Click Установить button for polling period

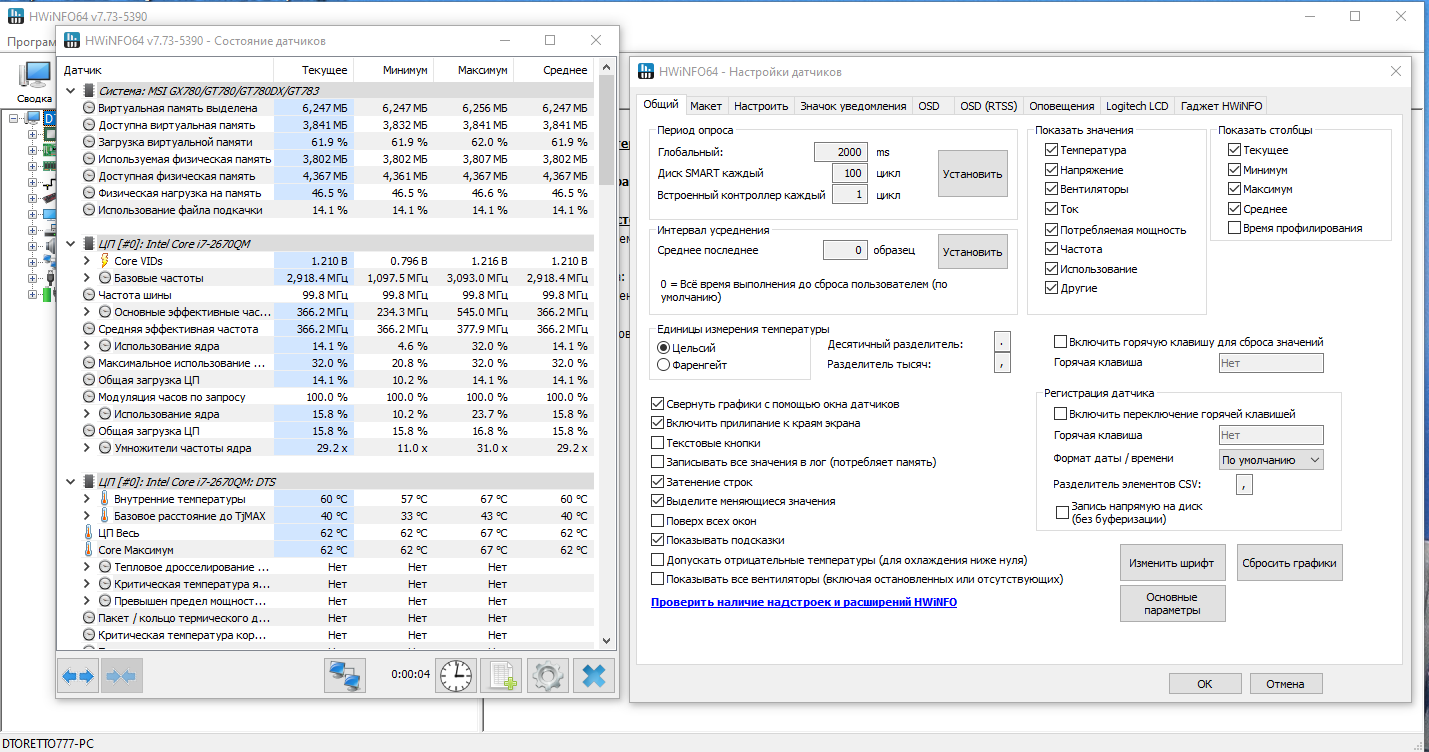972,174
